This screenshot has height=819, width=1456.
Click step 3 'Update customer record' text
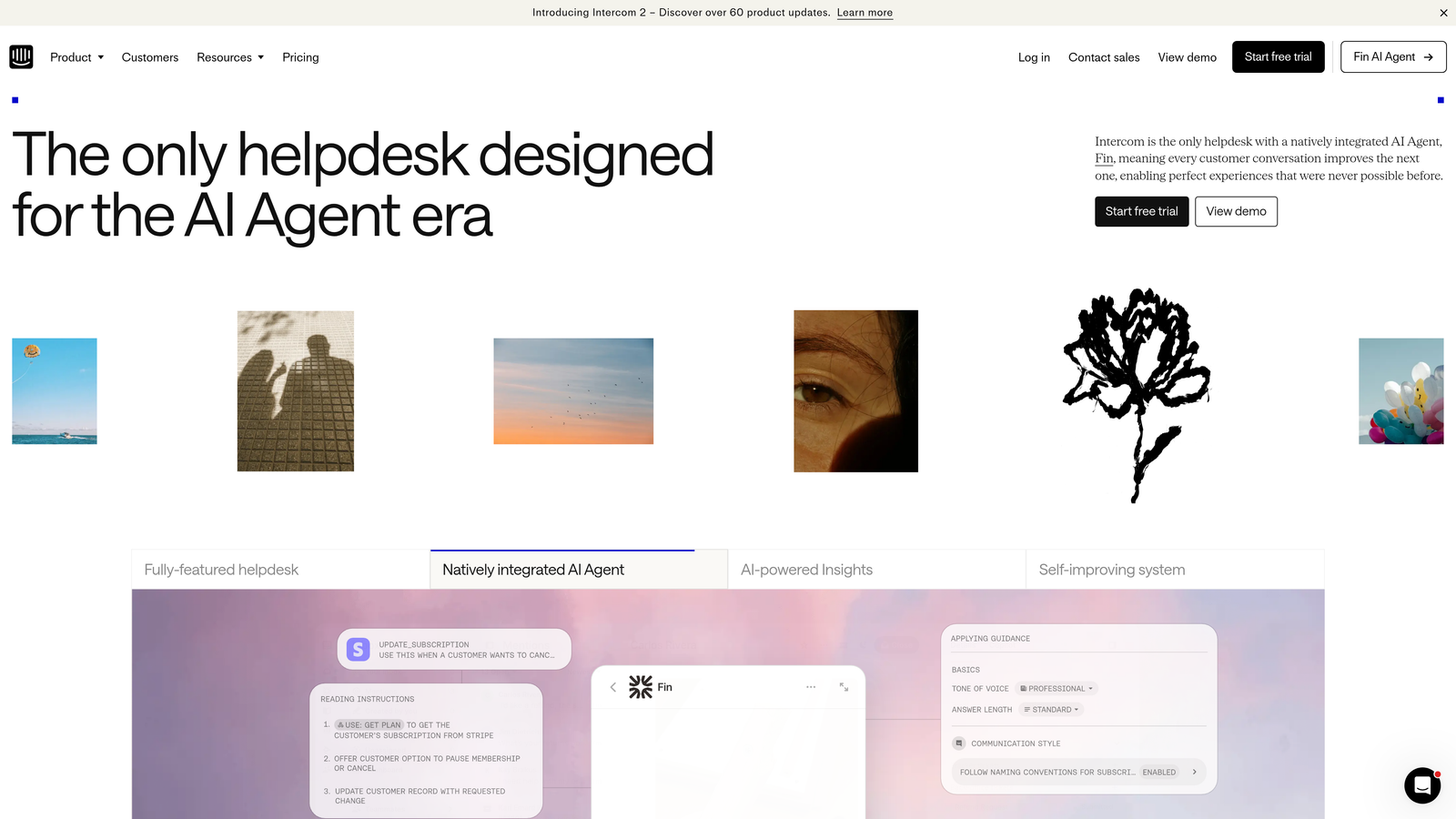pyautogui.click(x=420, y=796)
